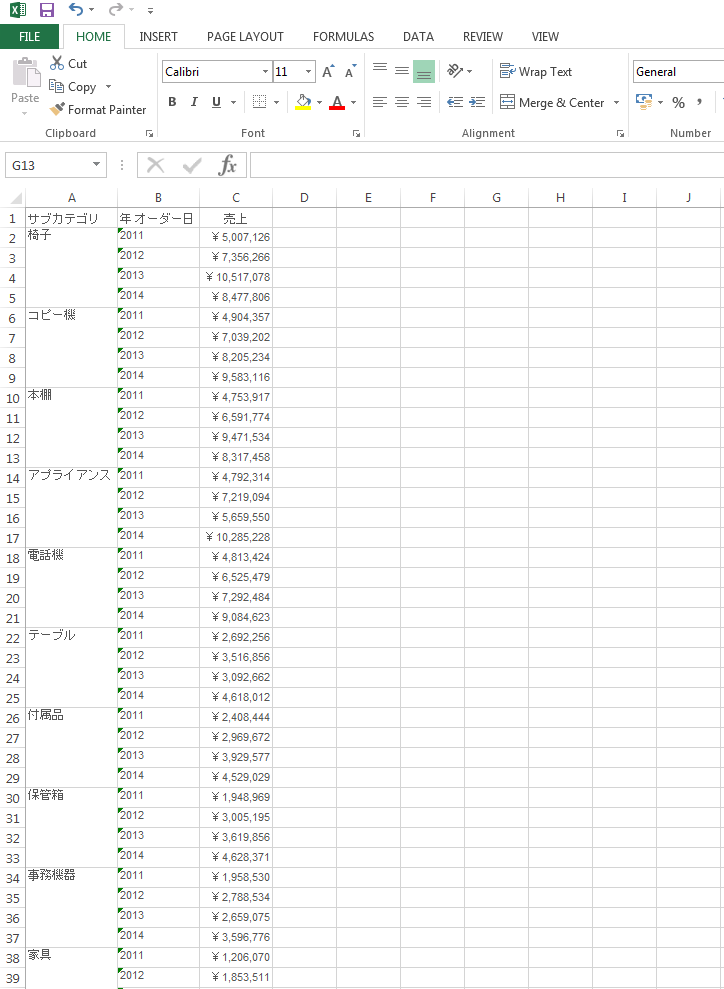This screenshot has width=724, height=989.
Task: Click the Undo arrow icon
Action: pos(76,9)
